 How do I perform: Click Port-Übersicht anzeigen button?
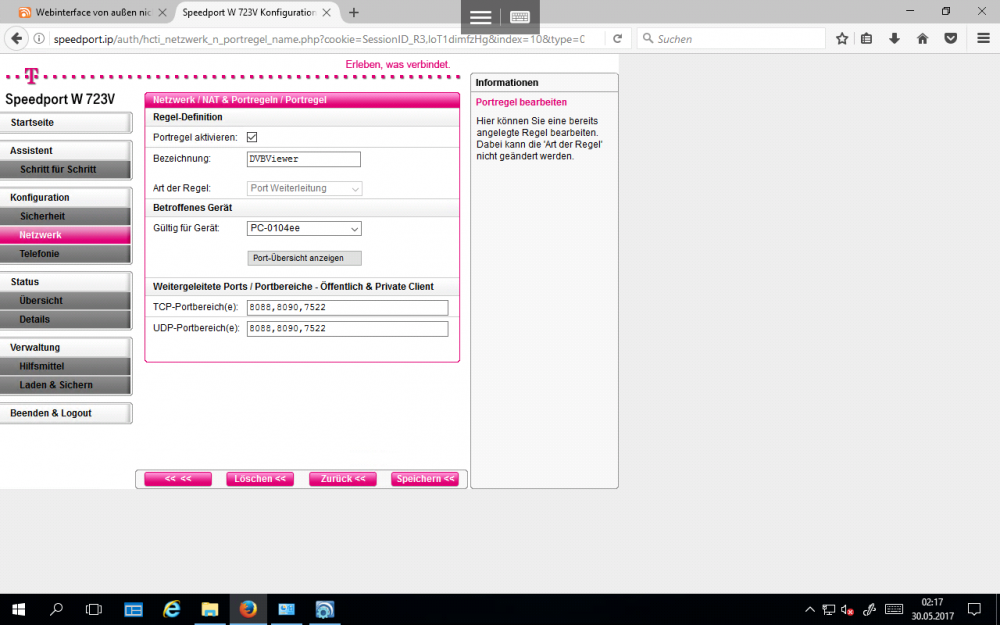pyautogui.click(x=304, y=258)
